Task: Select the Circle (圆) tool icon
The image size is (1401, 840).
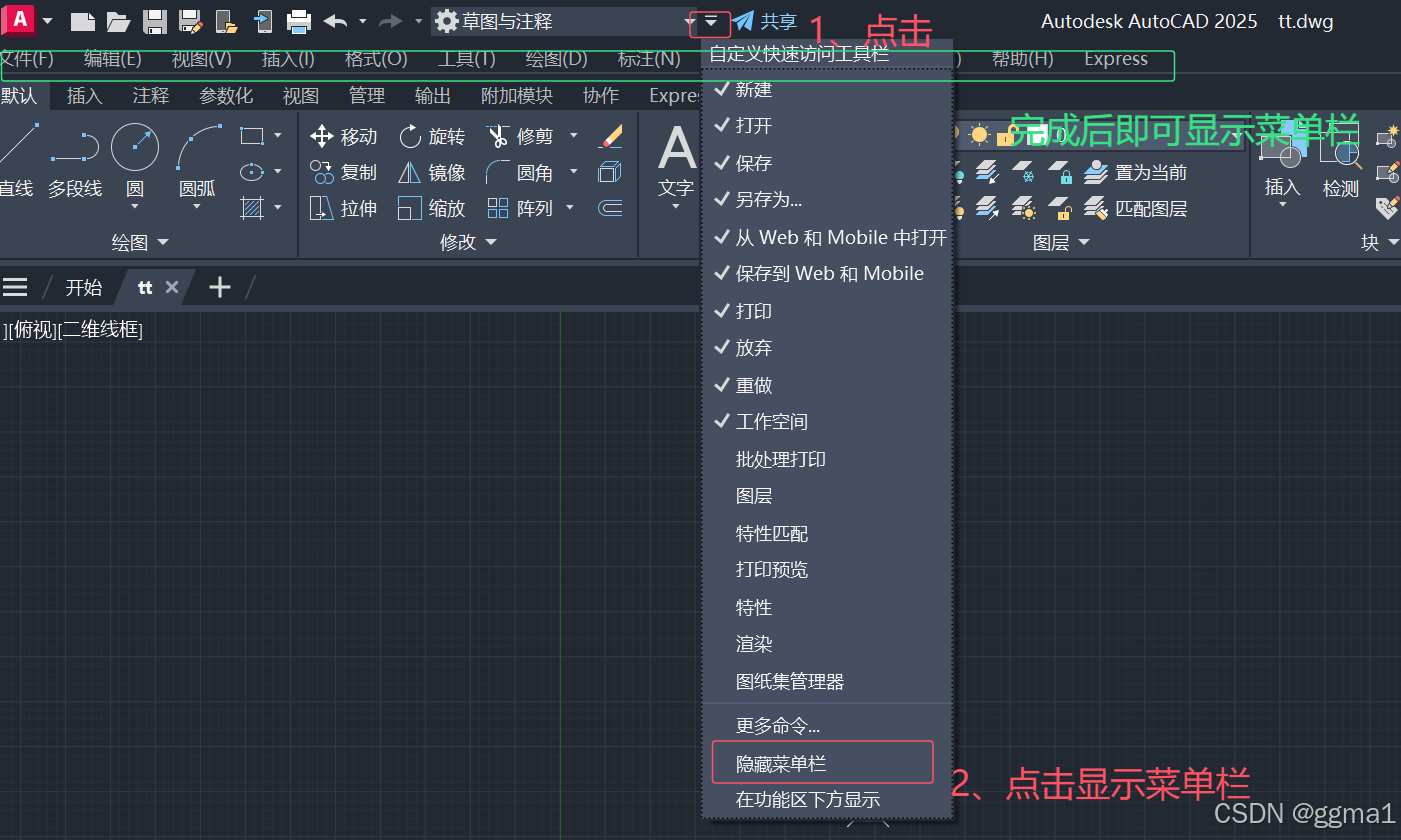Action: coord(135,147)
